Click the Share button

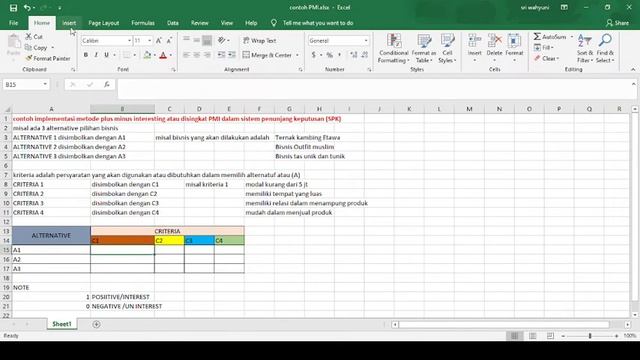point(618,23)
